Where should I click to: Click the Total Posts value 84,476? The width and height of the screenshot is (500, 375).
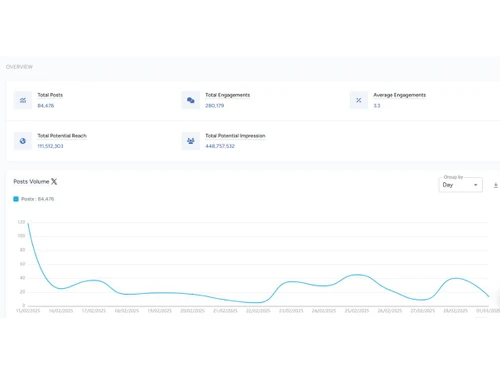point(46,106)
